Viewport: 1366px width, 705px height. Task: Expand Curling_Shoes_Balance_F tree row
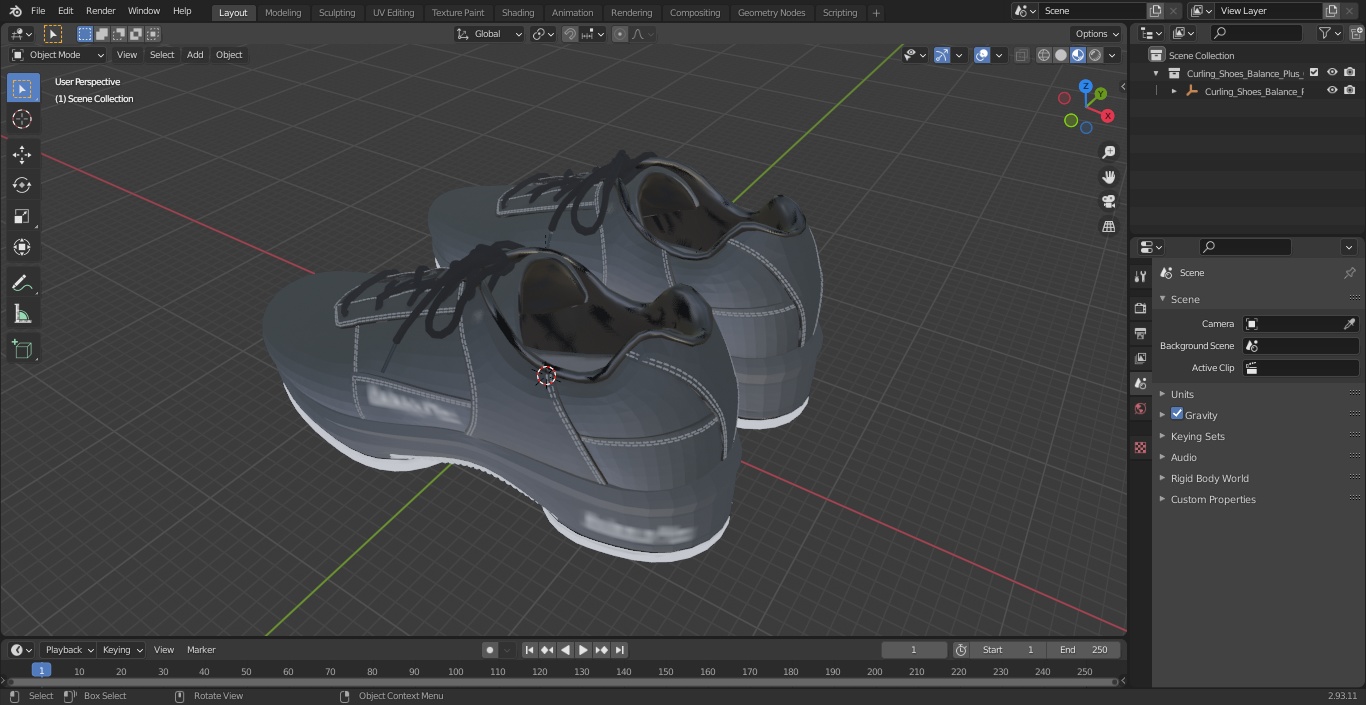tap(1174, 91)
